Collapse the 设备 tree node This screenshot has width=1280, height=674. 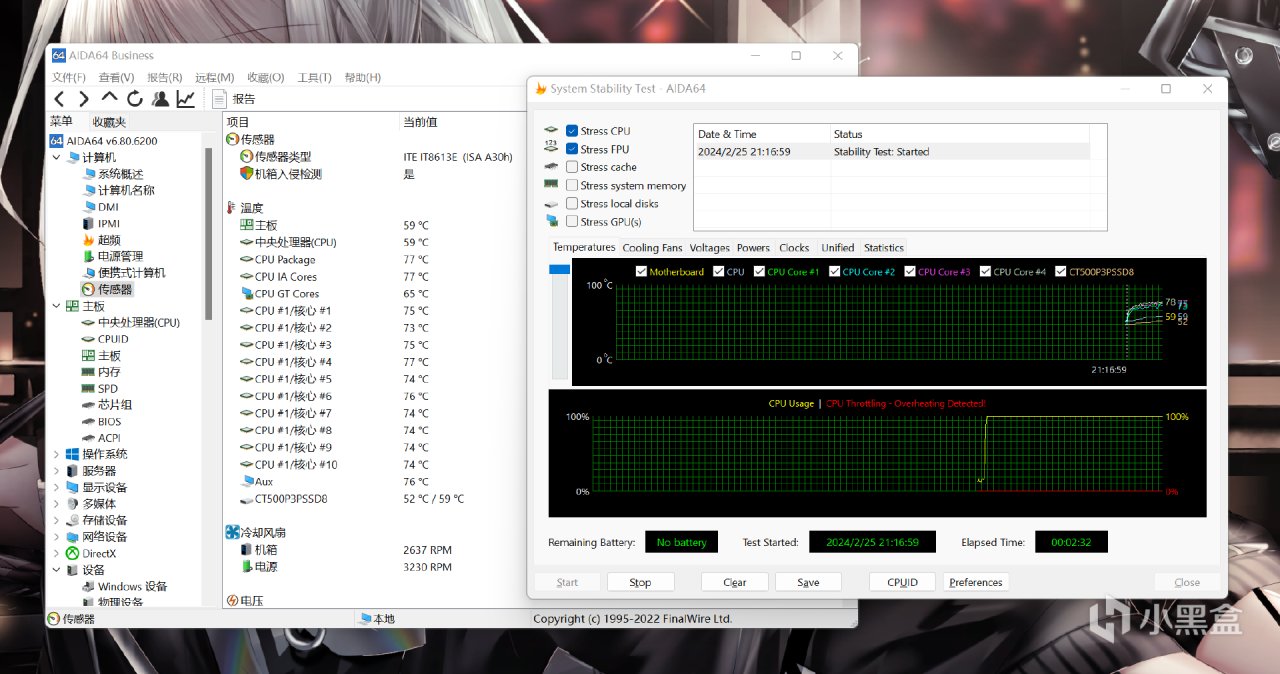point(56,570)
